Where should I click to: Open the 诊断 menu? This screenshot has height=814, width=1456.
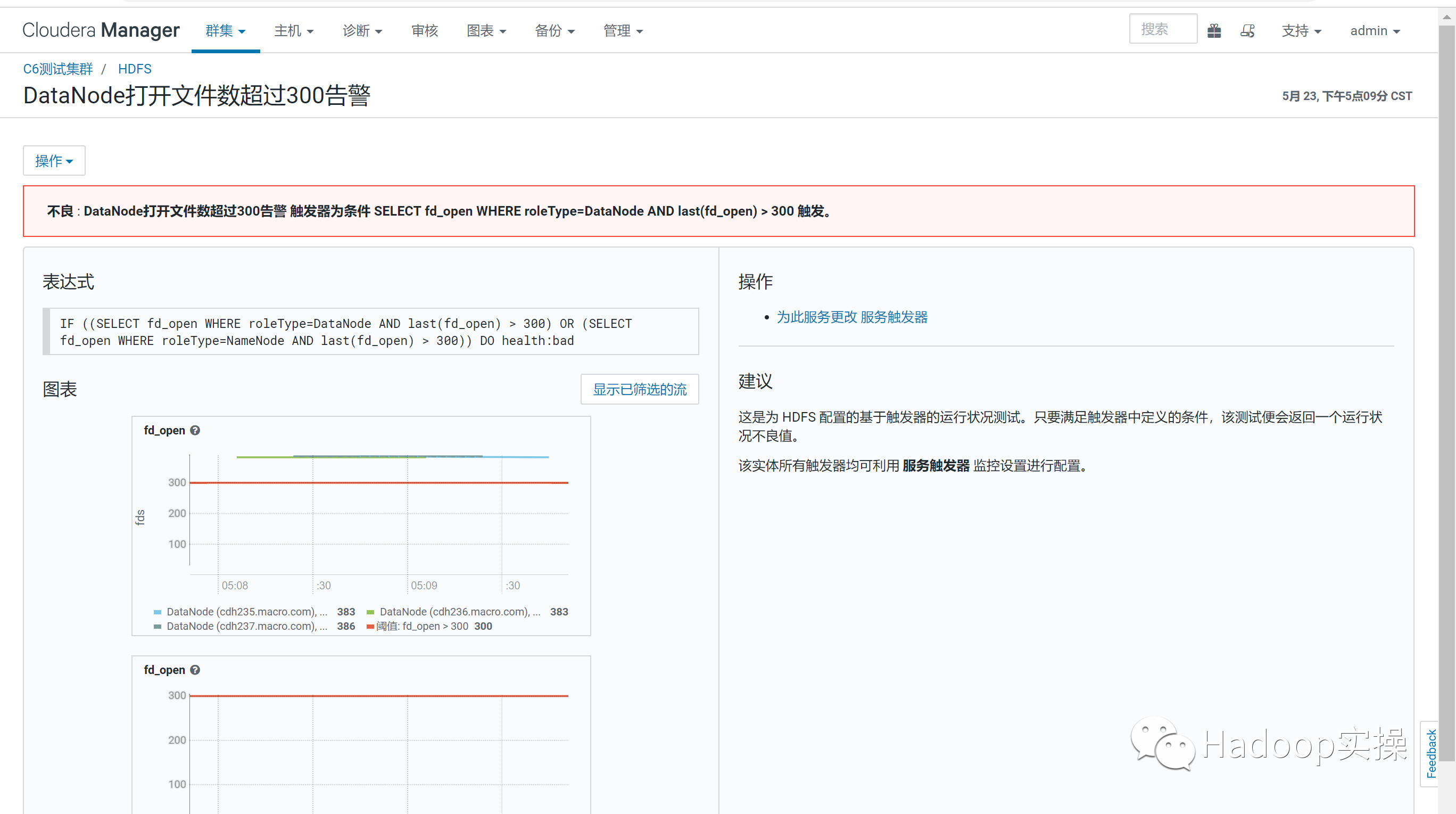pos(362,31)
